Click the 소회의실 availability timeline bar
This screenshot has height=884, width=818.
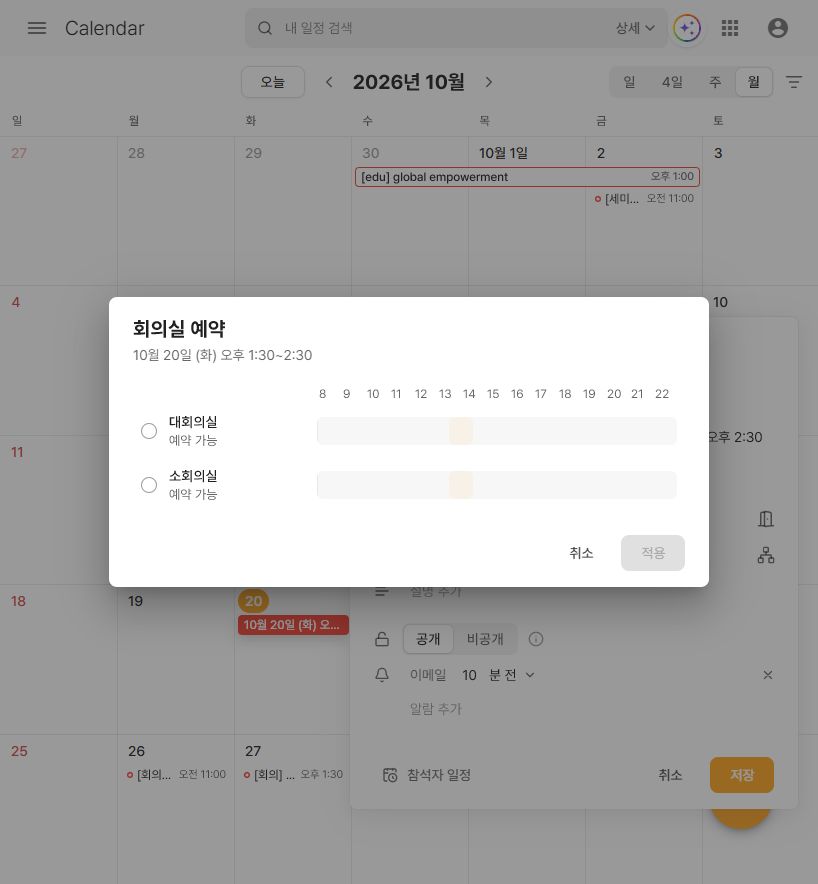point(497,485)
